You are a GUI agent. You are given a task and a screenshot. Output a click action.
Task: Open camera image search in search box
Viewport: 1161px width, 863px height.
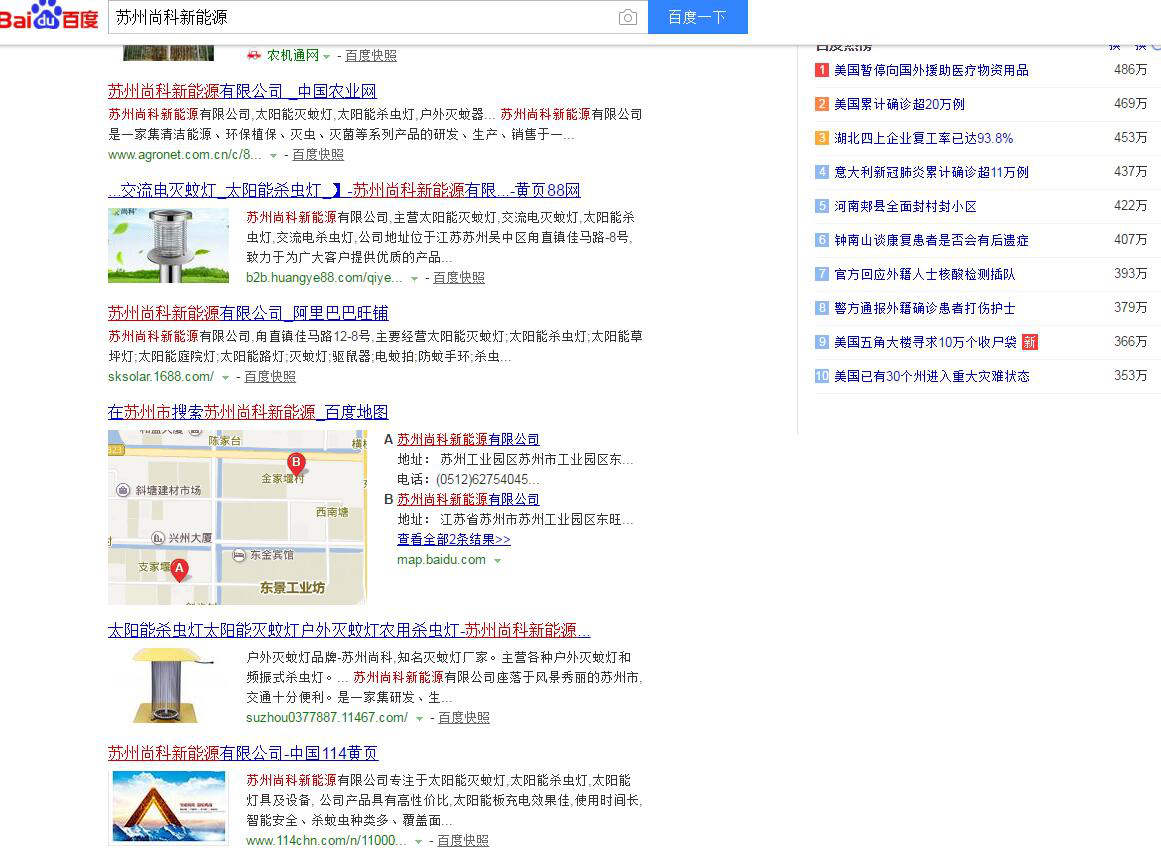(627, 17)
